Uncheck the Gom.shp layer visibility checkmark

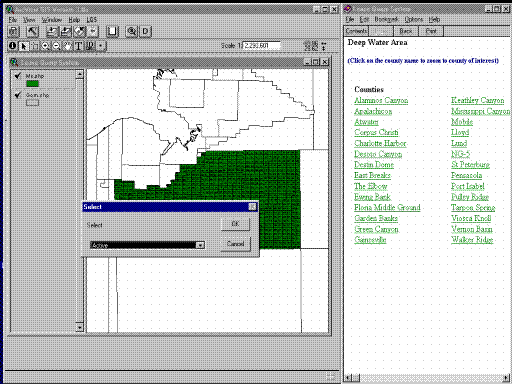[18, 95]
